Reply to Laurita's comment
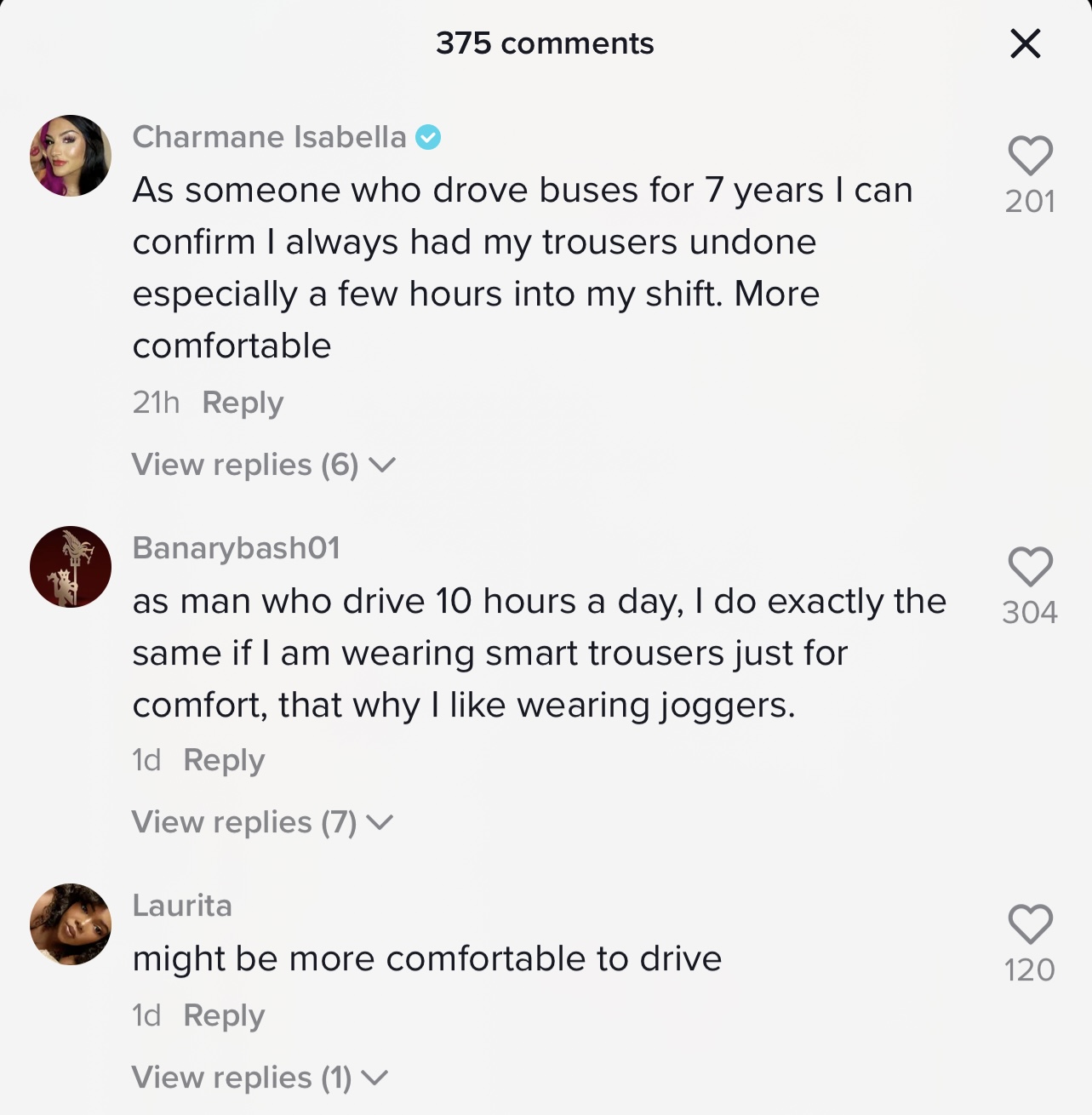Image resolution: width=1092 pixels, height=1115 pixels. pyautogui.click(x=224, y=1015)
